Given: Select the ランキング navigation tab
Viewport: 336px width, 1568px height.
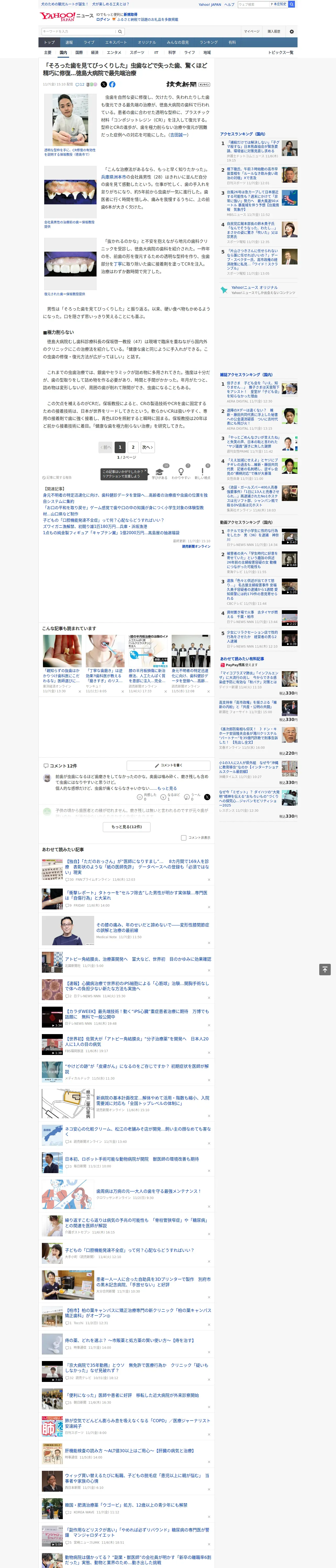Looking at the screenshot, I should pos(209,43).
